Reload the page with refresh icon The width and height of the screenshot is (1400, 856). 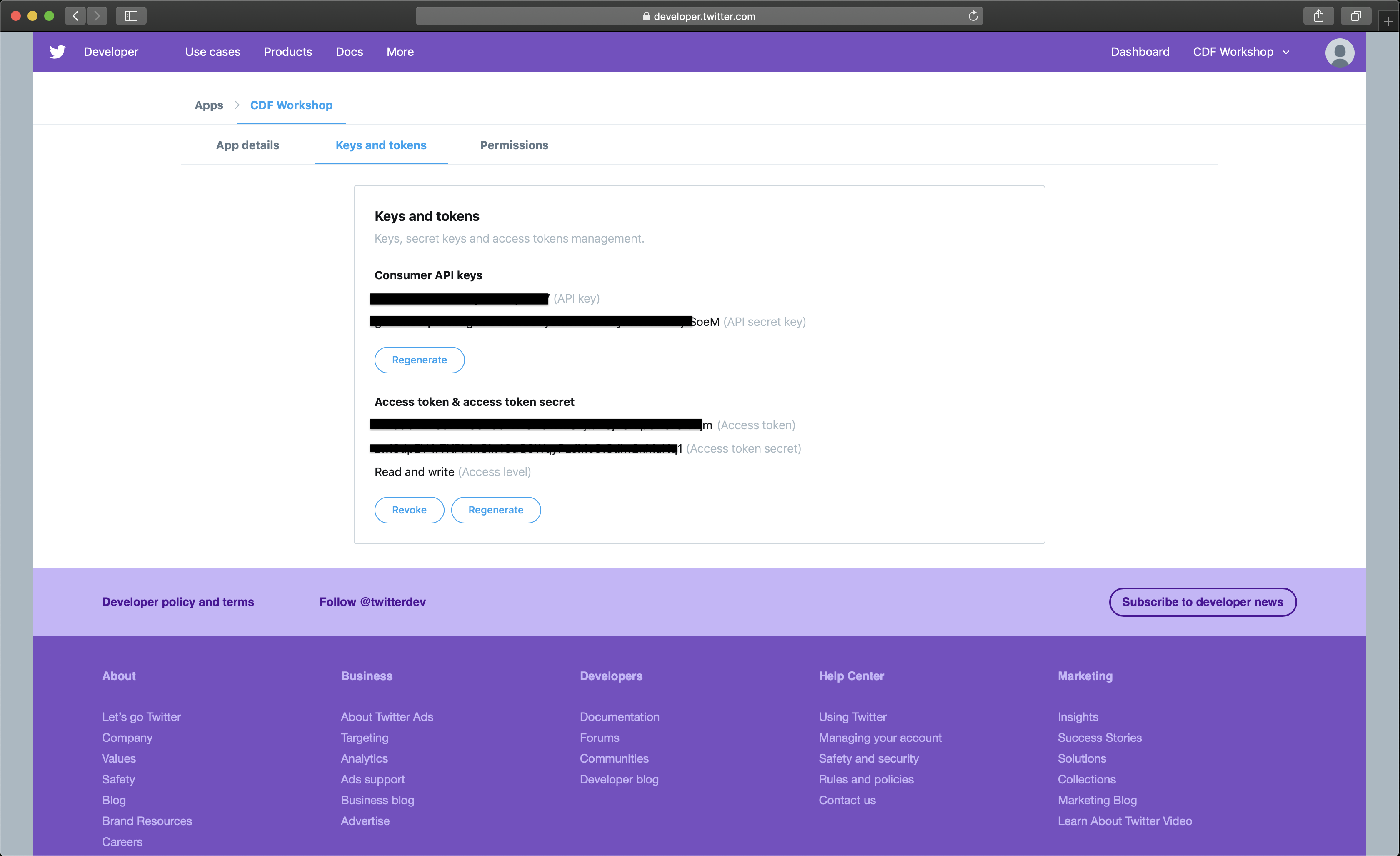pyautogui.click(x=973, y=16)
